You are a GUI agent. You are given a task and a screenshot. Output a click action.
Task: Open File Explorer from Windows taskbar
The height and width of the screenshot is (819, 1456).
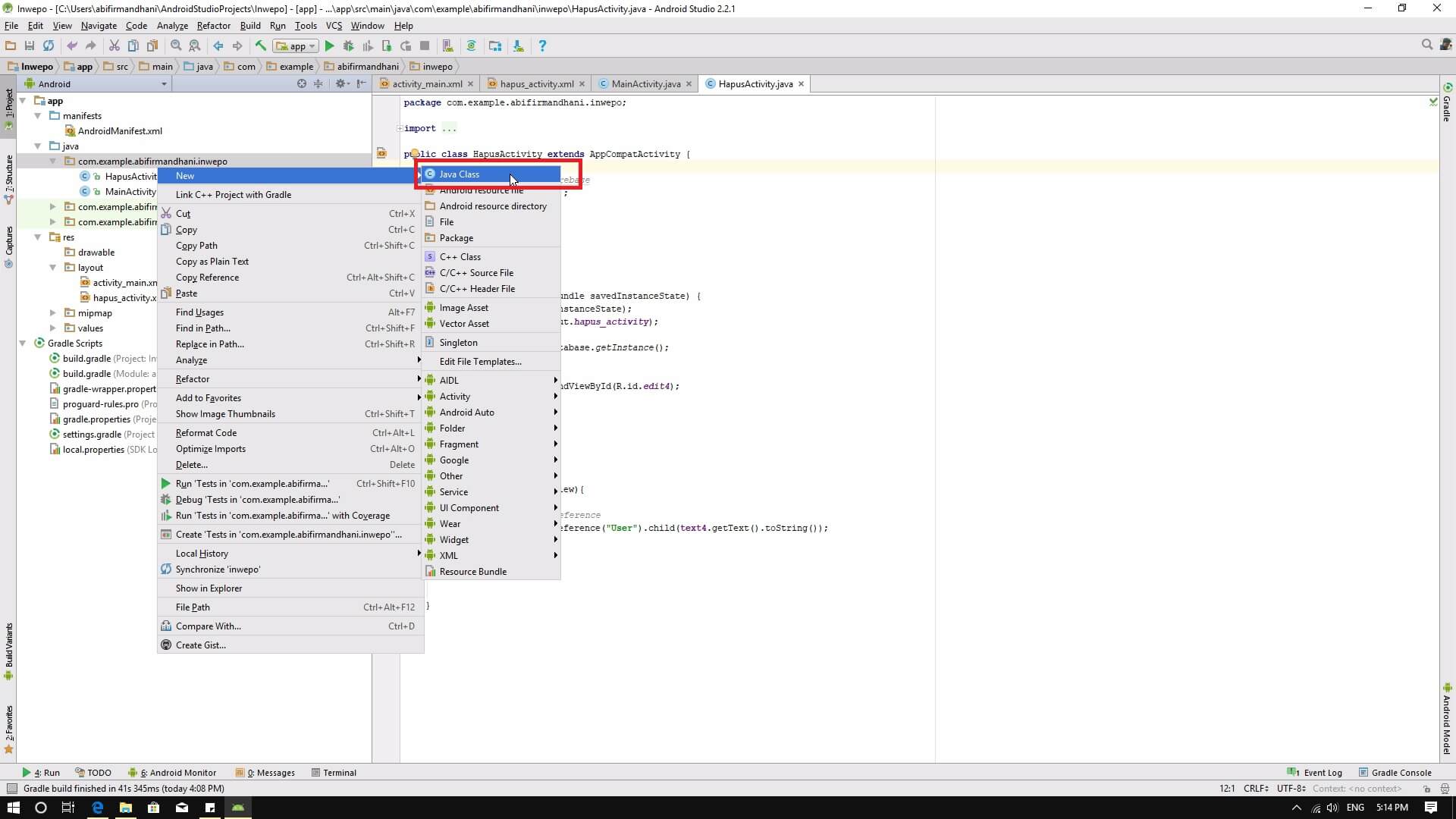(x=125, y=808)
